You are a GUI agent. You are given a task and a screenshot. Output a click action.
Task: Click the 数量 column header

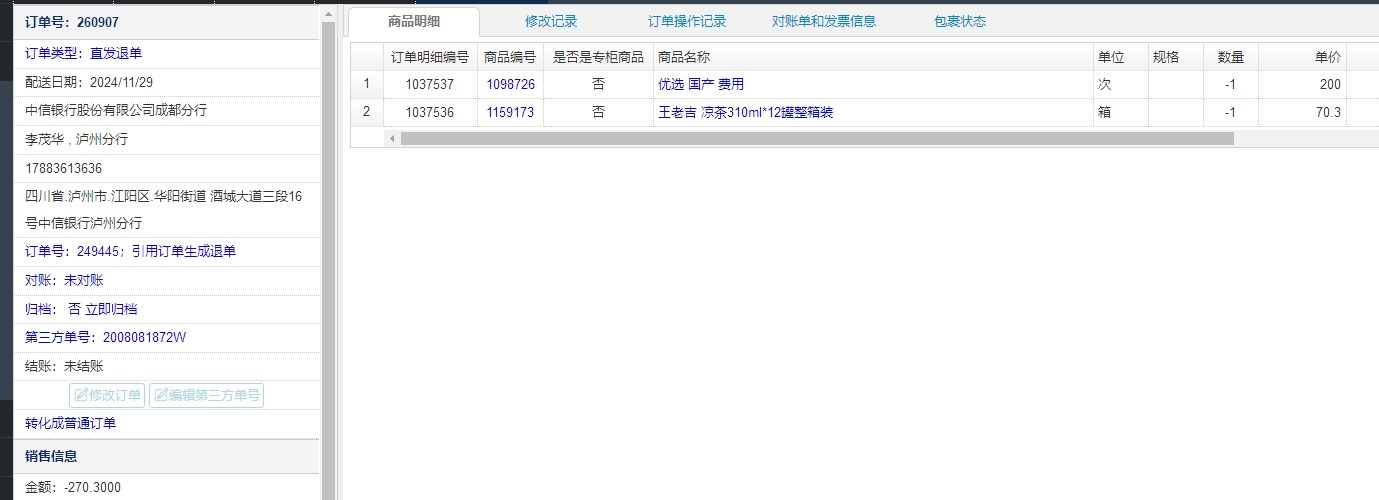pos(1231,57)
